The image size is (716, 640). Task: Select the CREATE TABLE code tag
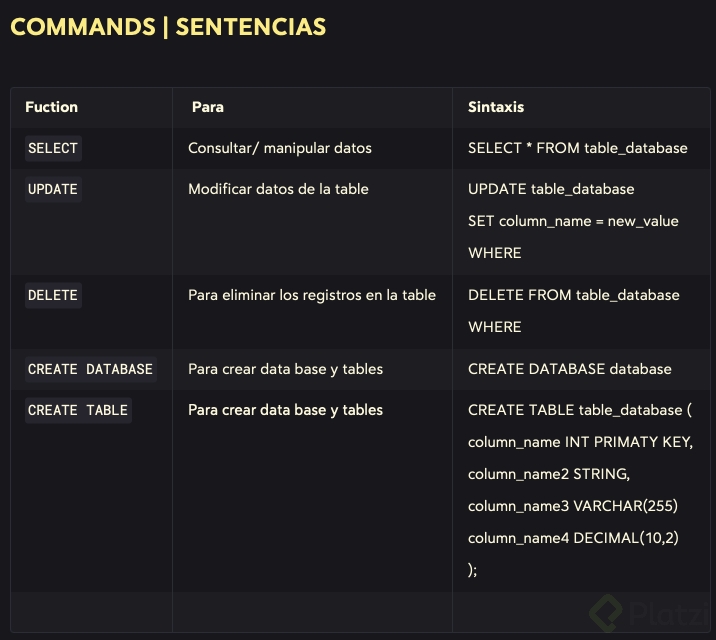(78, 410)
